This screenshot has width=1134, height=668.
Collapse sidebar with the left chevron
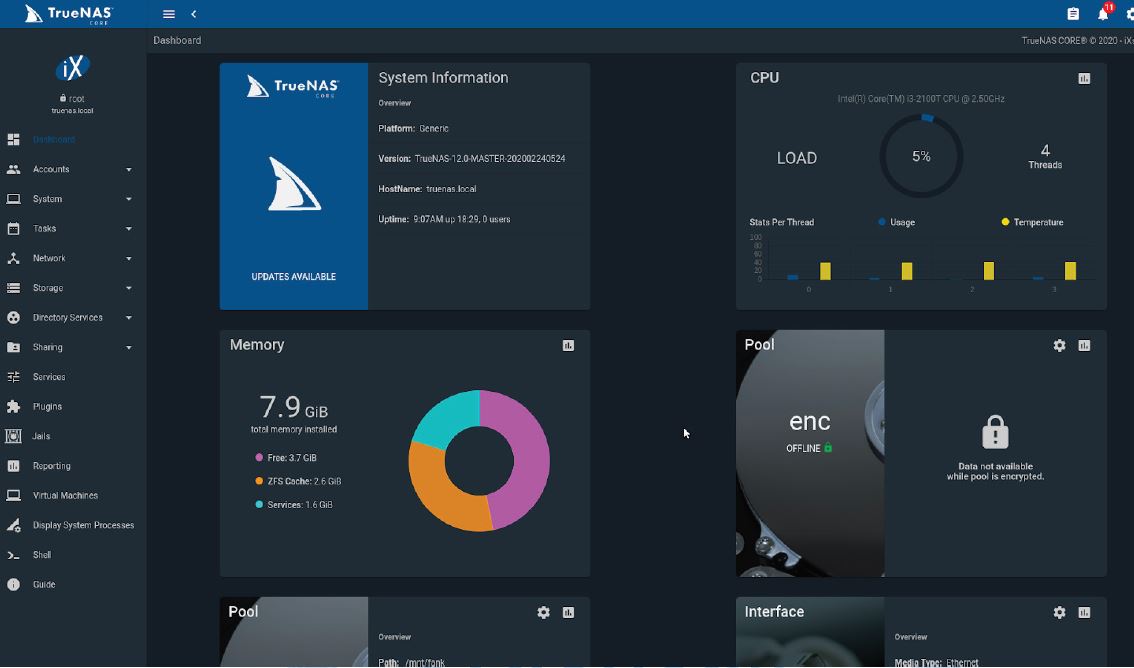click(193, 14)
